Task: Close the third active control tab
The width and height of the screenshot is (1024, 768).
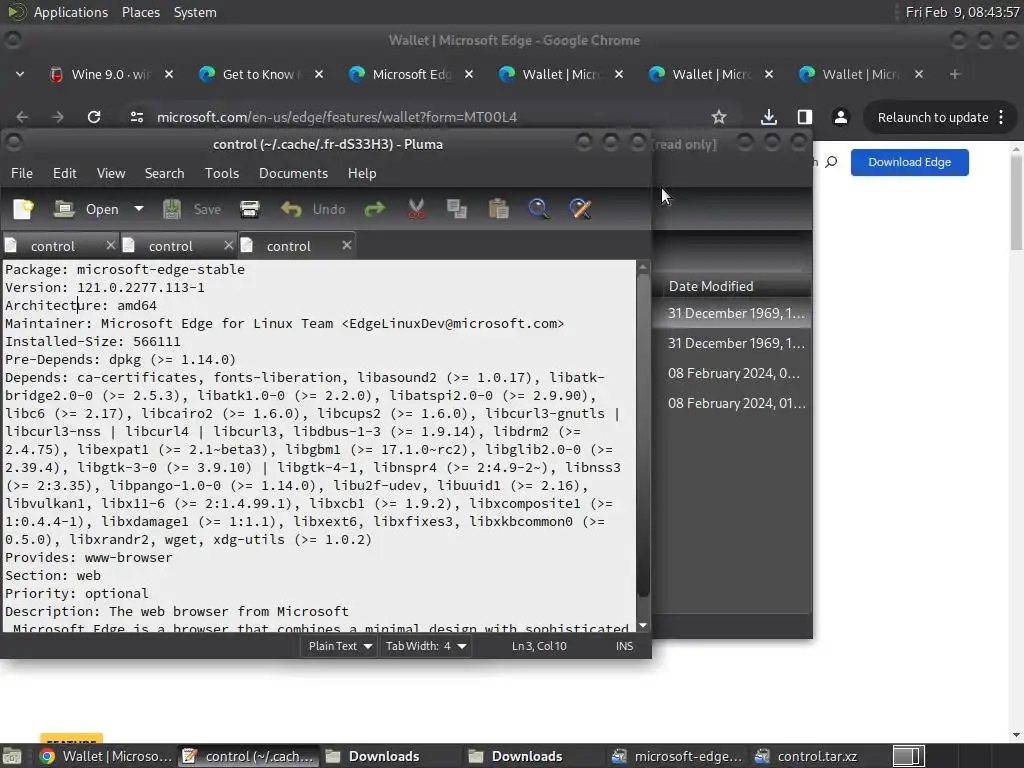Action: pyautogui.click(x=347, y=245)
